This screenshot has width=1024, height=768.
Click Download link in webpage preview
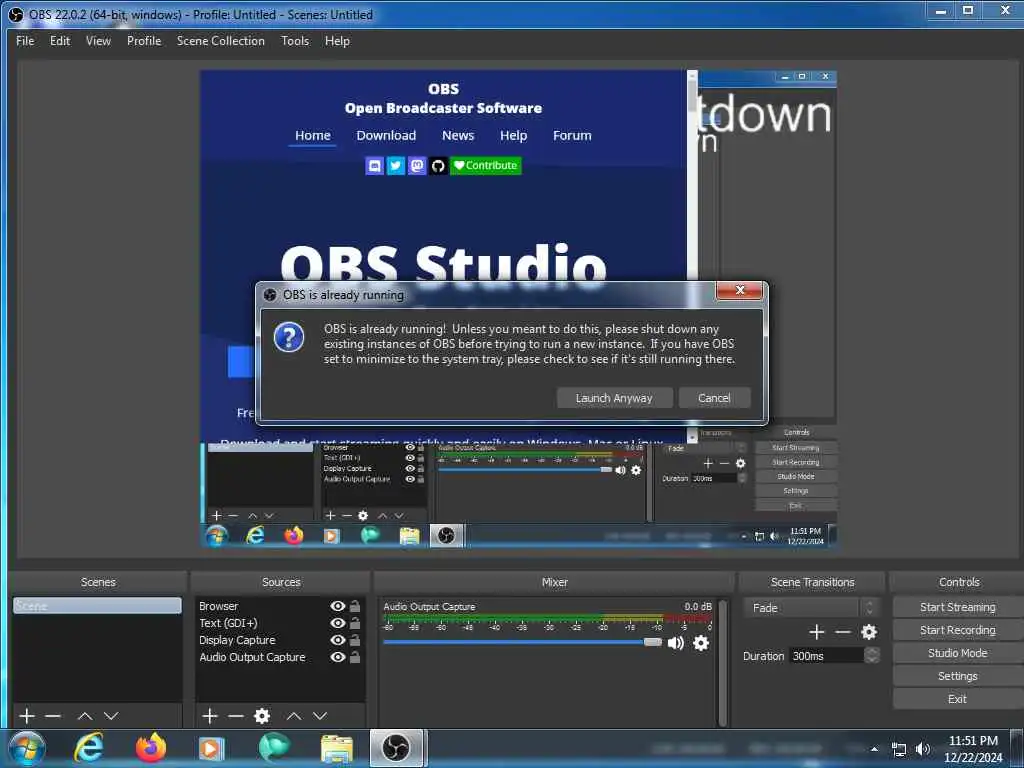click(386, 135)
